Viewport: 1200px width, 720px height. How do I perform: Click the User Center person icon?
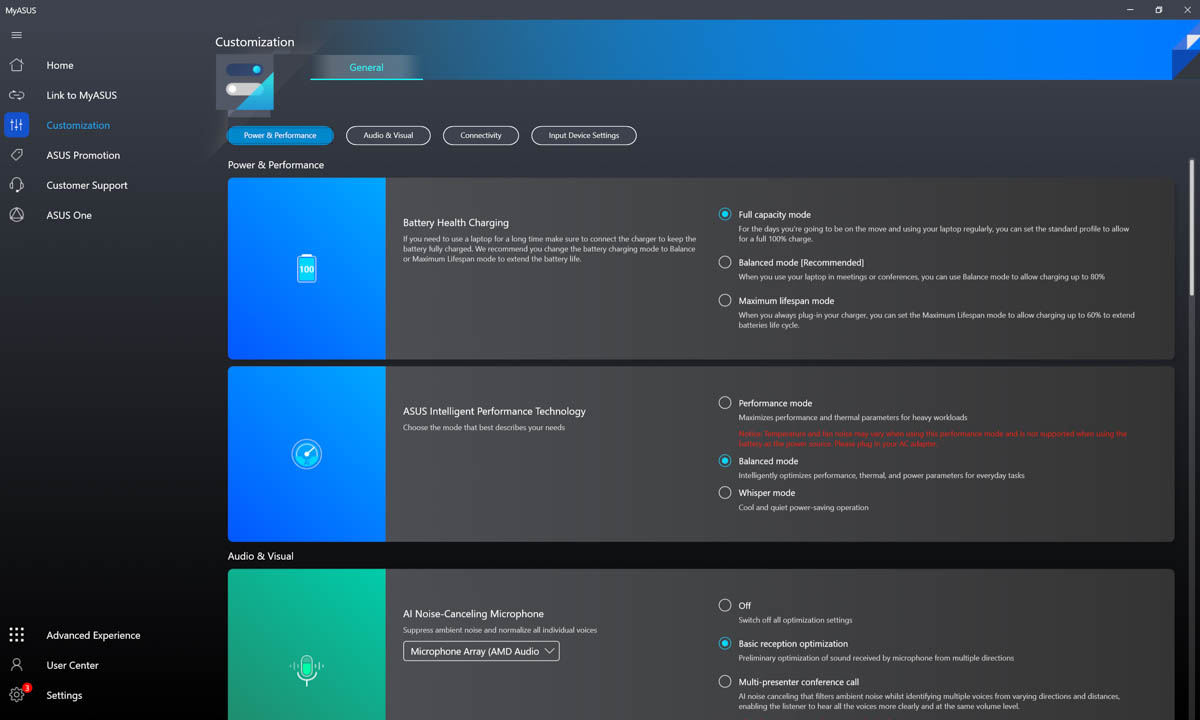[16, 665]
